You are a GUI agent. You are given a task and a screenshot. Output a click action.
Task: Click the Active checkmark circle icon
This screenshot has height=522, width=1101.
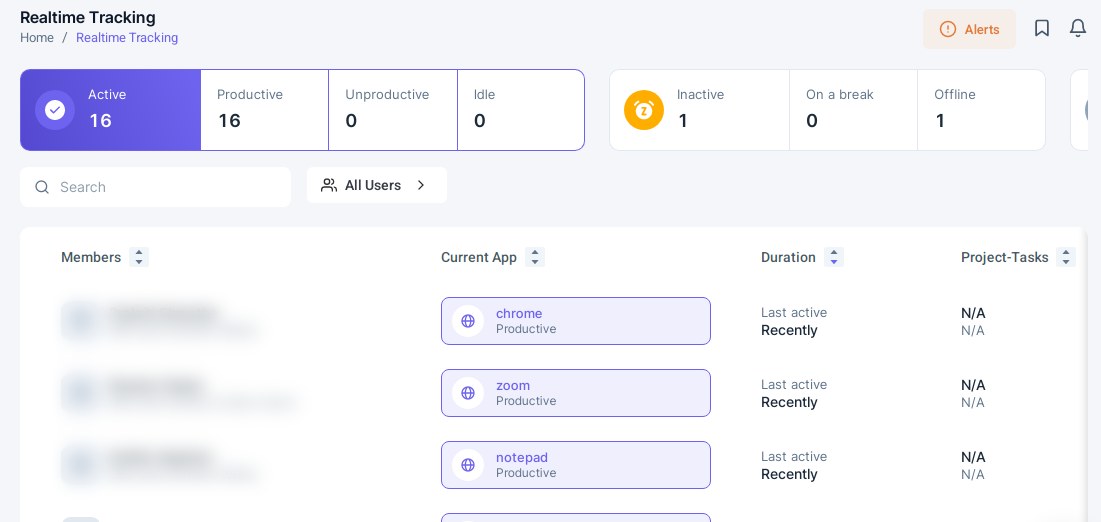[55, 110]
